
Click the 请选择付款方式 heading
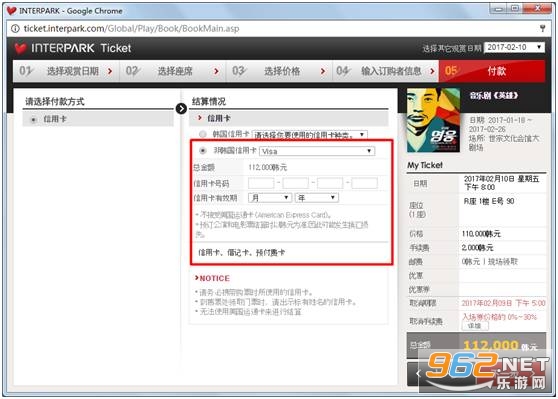(55, 101)
